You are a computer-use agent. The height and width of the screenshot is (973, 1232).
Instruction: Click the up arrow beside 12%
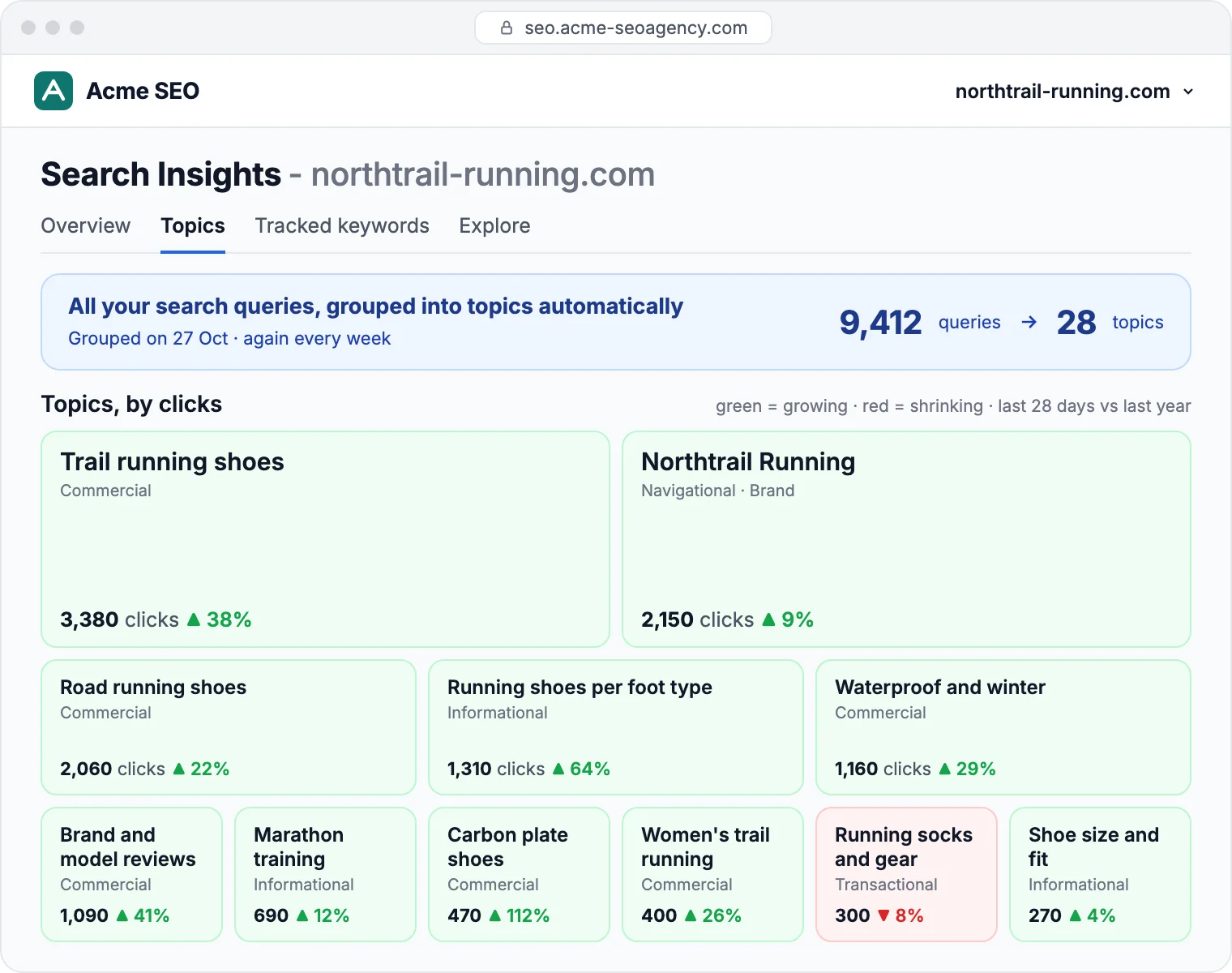tap(302, 915)
